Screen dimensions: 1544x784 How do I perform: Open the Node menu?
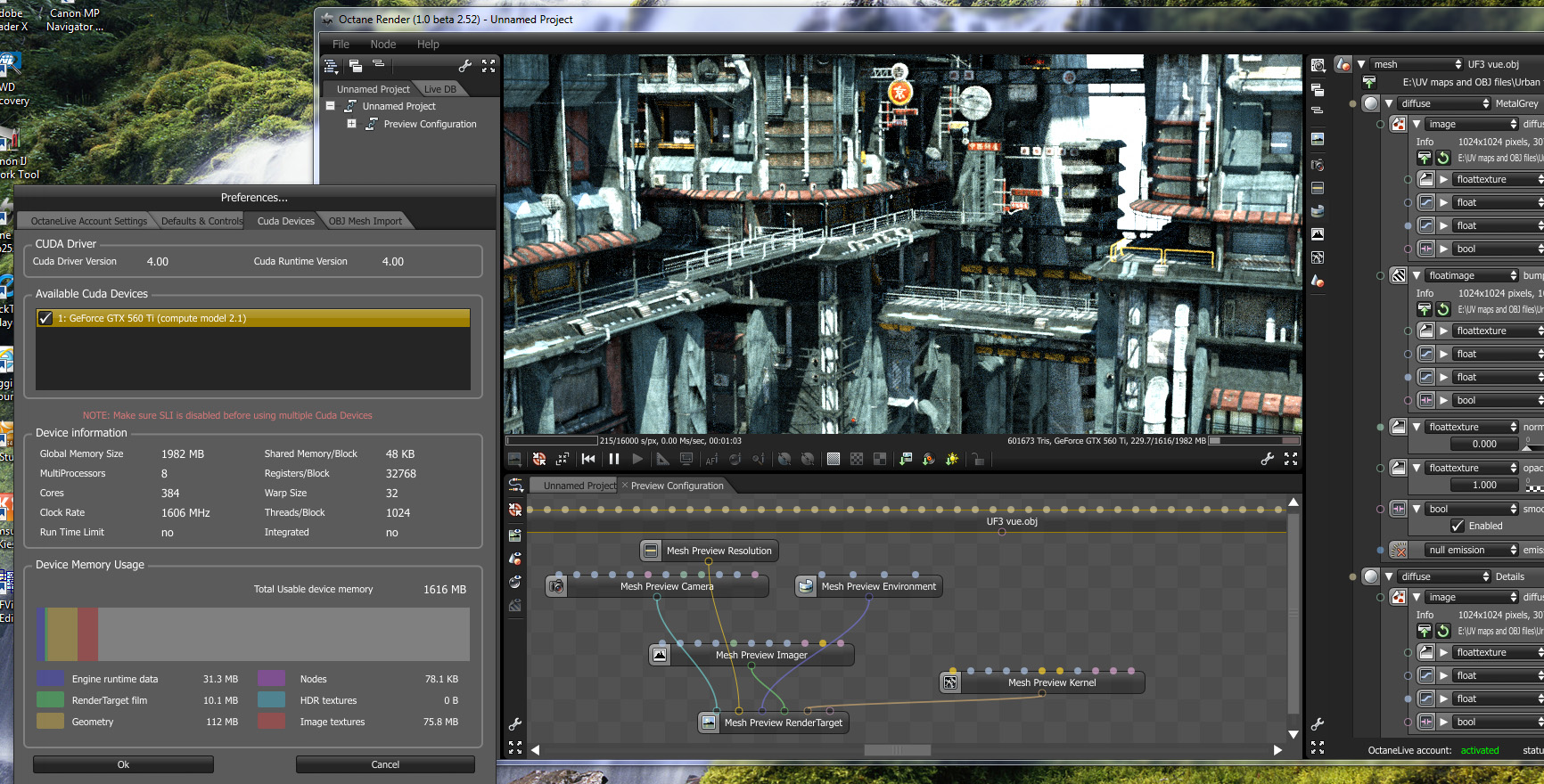click(382, 44)
